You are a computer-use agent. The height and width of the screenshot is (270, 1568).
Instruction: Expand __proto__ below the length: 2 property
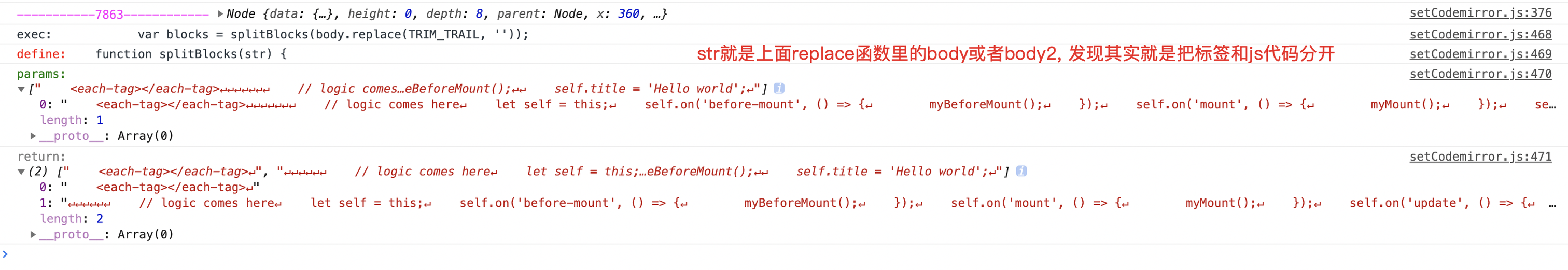pos(34,234)
